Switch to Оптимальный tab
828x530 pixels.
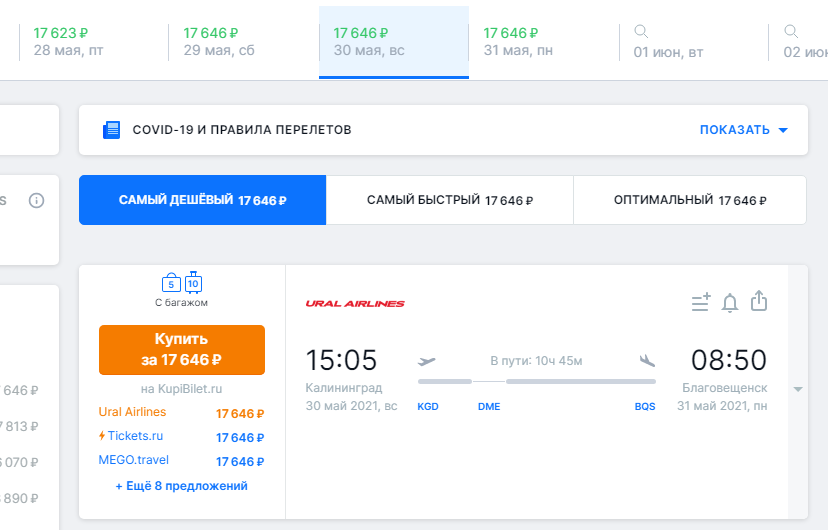[689, 200]
